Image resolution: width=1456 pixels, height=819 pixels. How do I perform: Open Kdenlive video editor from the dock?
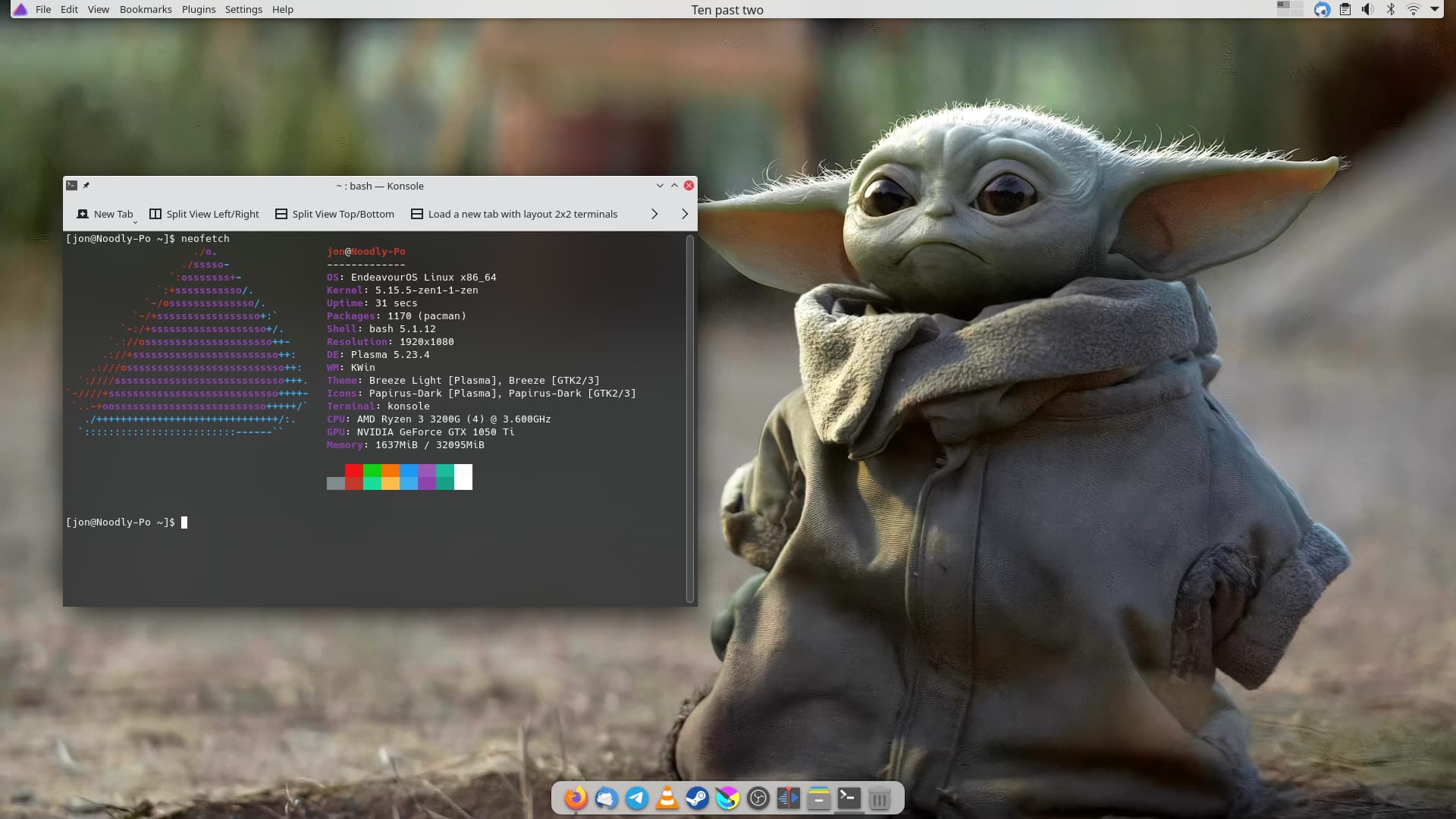pos(789,798)
